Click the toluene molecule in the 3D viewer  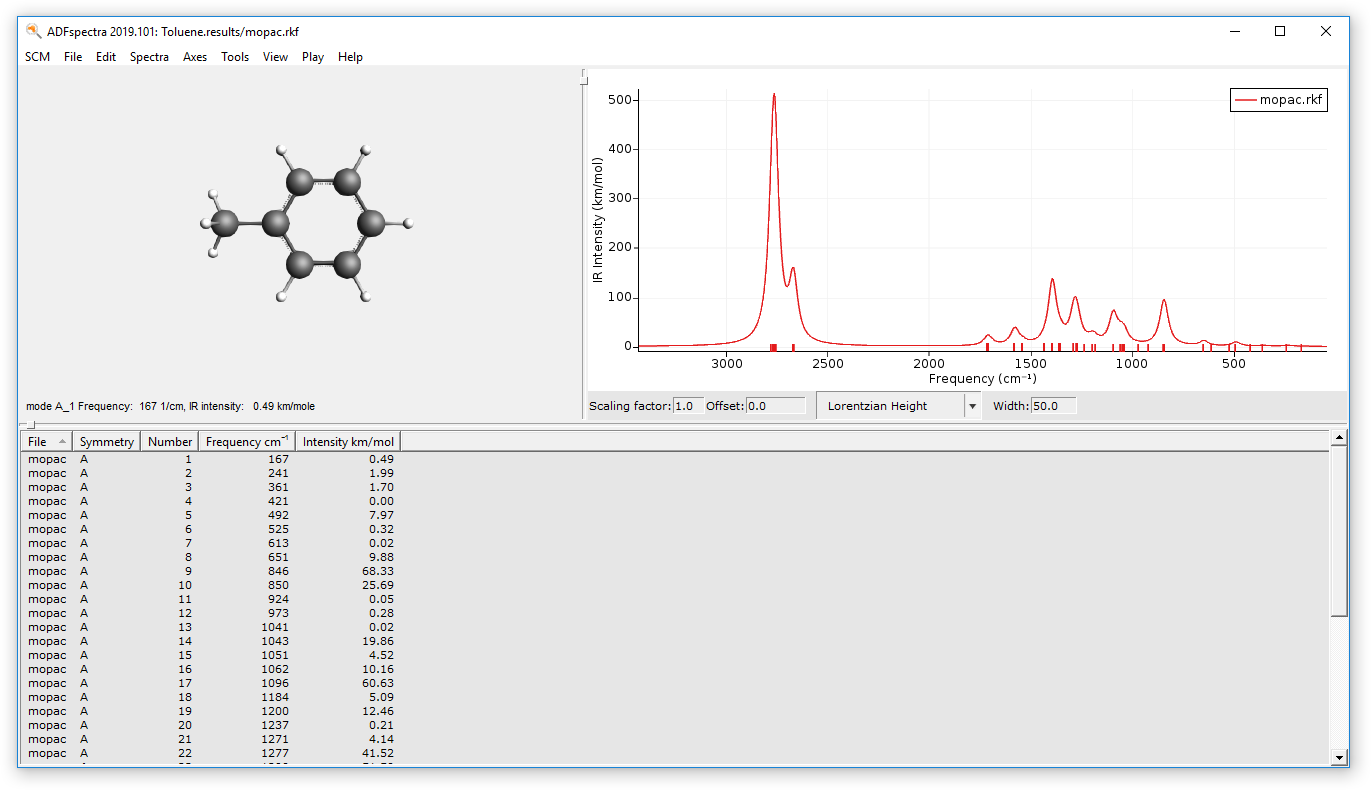[305, 223]
